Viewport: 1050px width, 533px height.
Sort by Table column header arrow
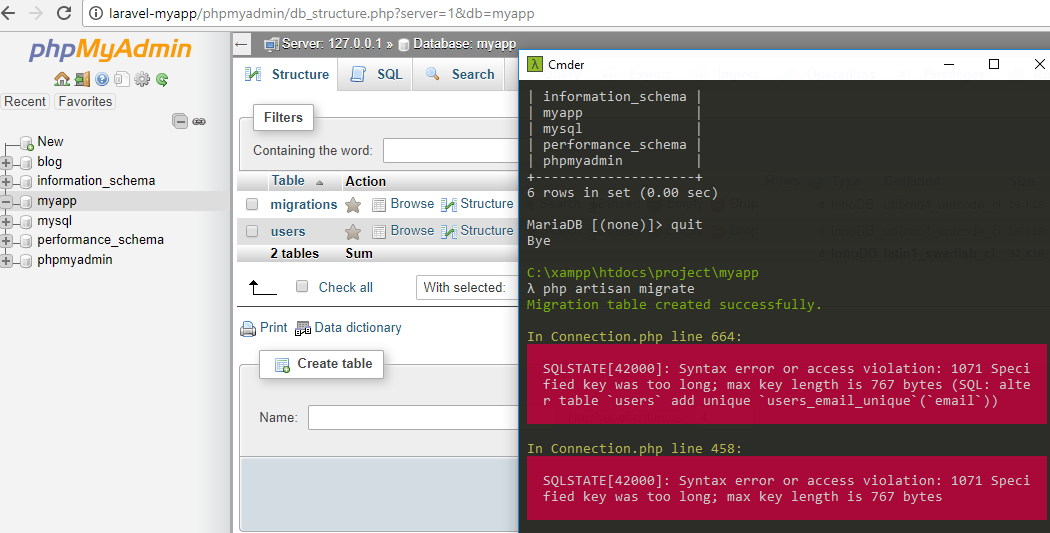(x=319, y=183)
